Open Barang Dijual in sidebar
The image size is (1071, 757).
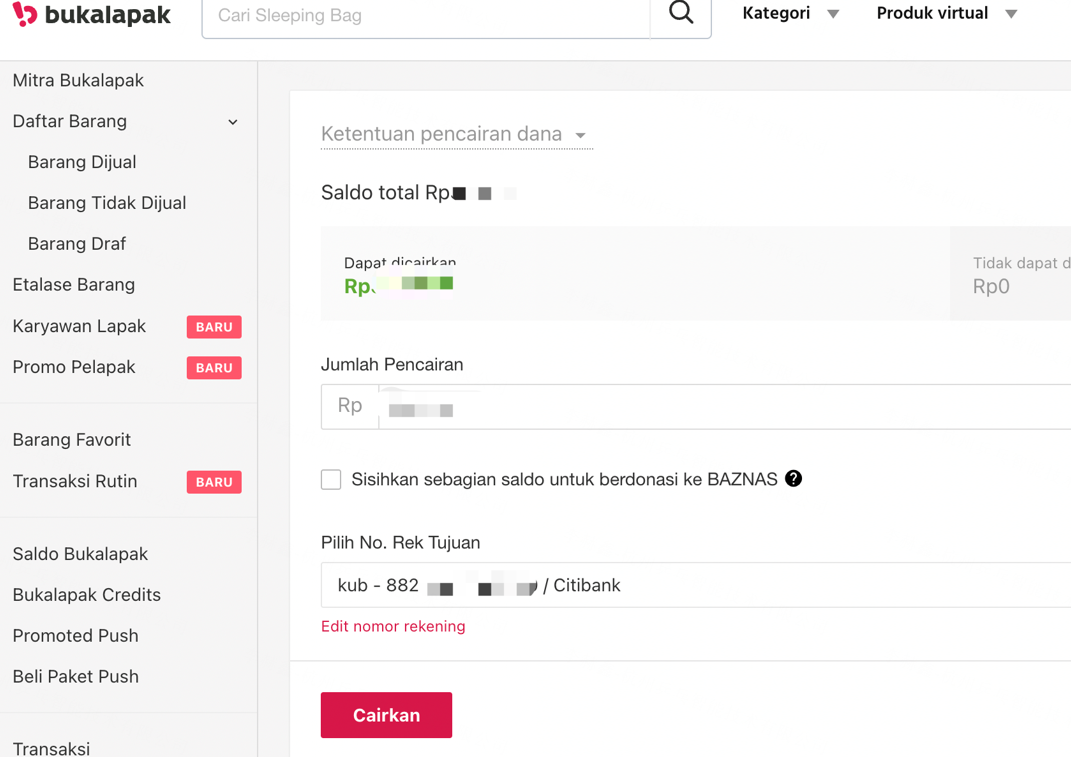coord(82,162)
